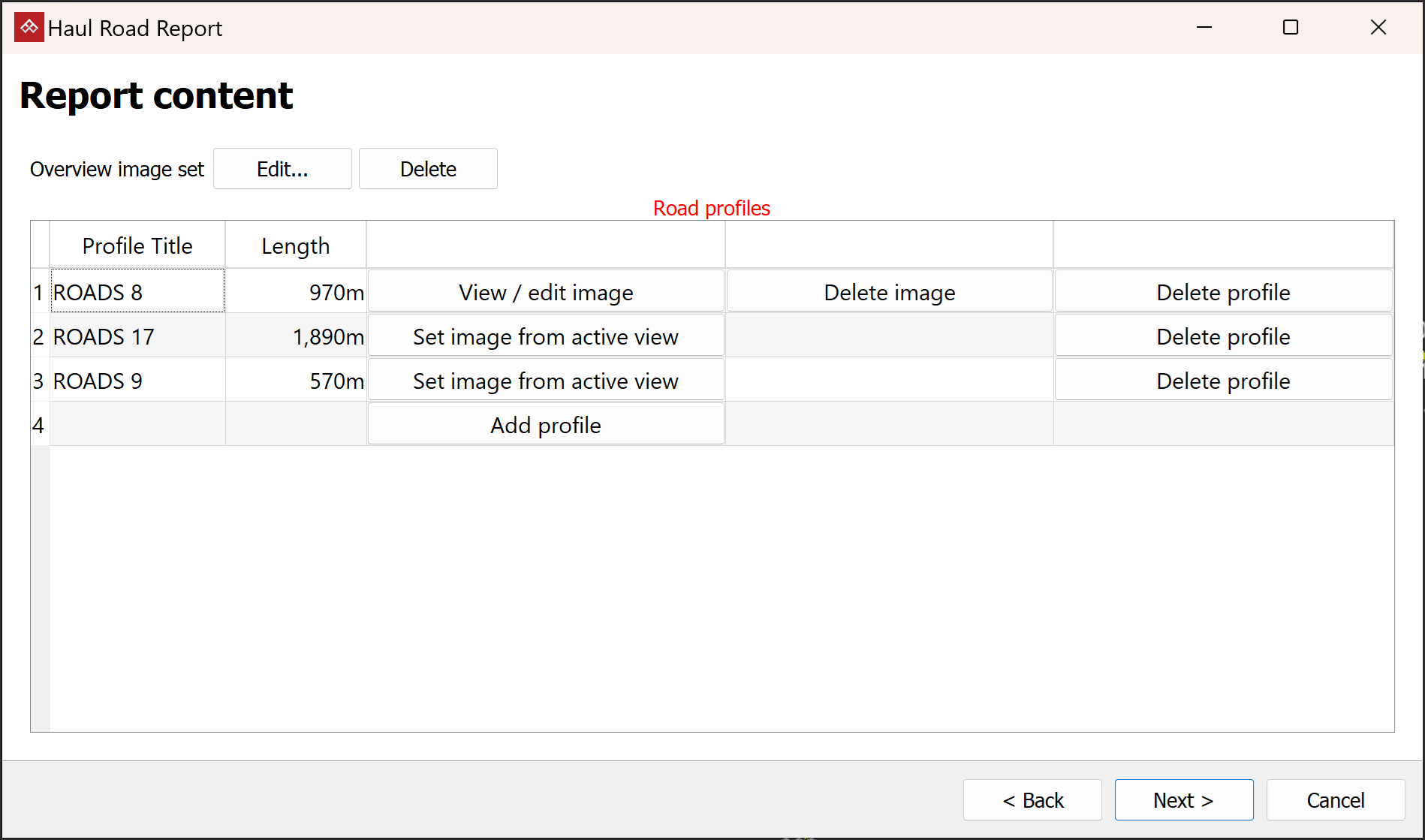
Task: Delete image for ROADS 8 profile
Action: 889,292
